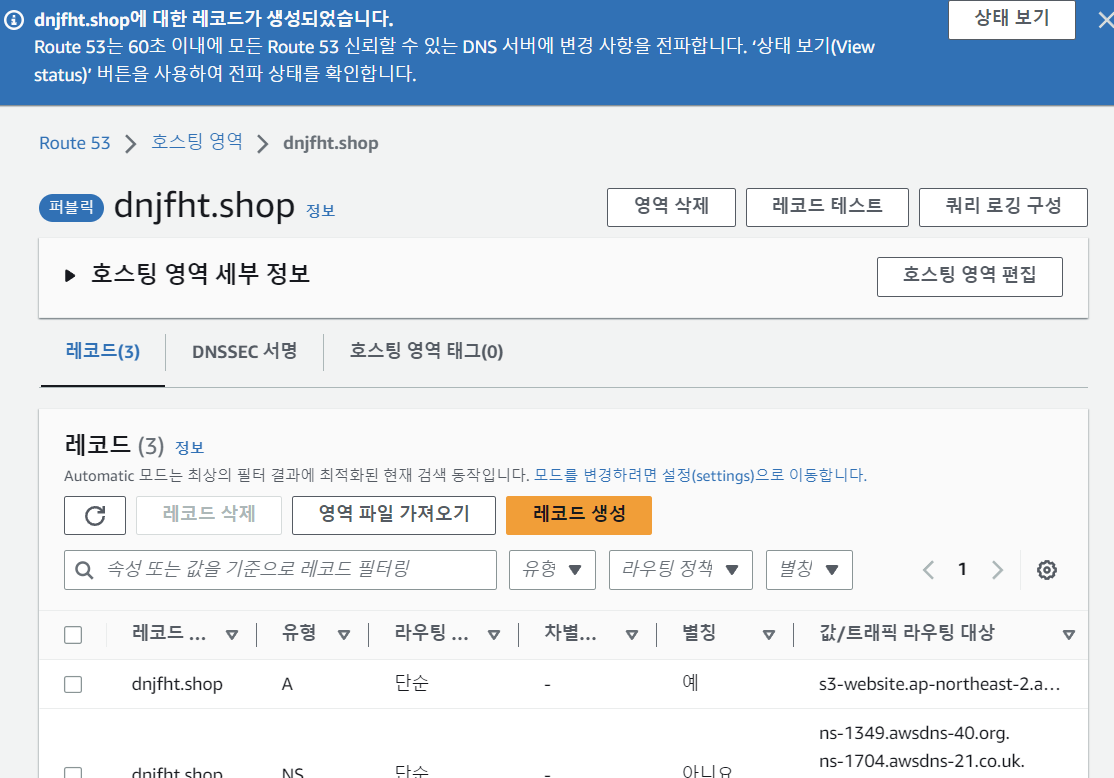Click the 단순 routing cell of the A record
Screen dimensions: 1114x778
(412, 684)
